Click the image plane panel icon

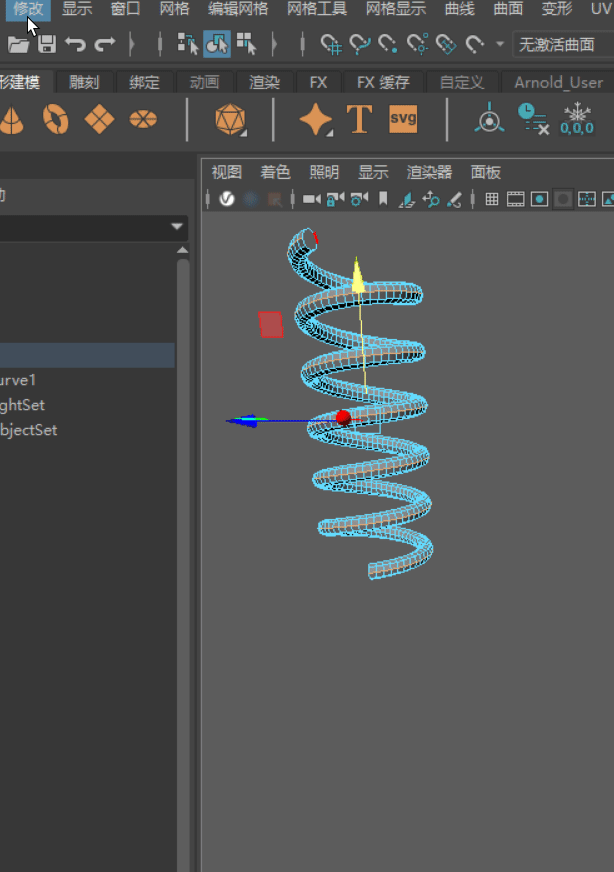[407, 199]
